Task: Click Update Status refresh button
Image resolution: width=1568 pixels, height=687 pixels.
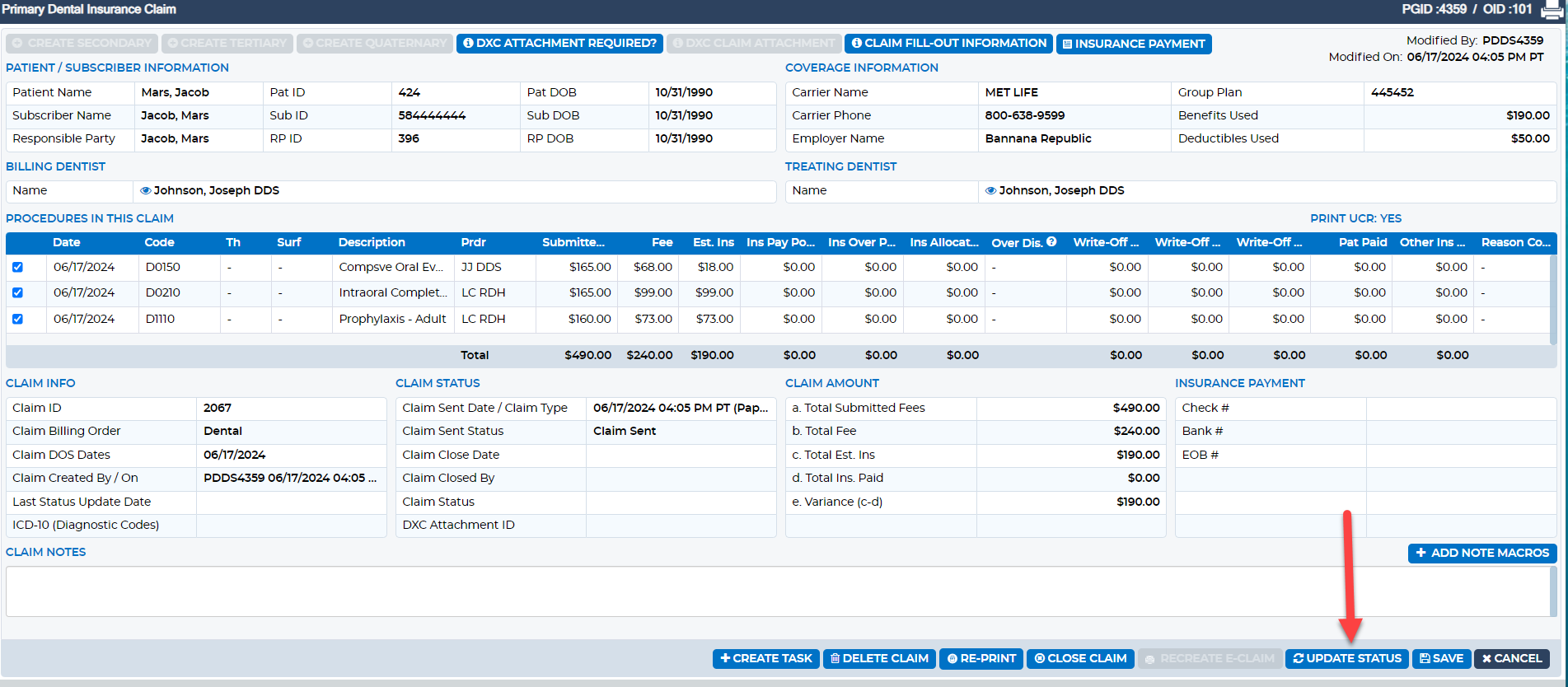Action: pyautogui.click(x=1347, y=658)
